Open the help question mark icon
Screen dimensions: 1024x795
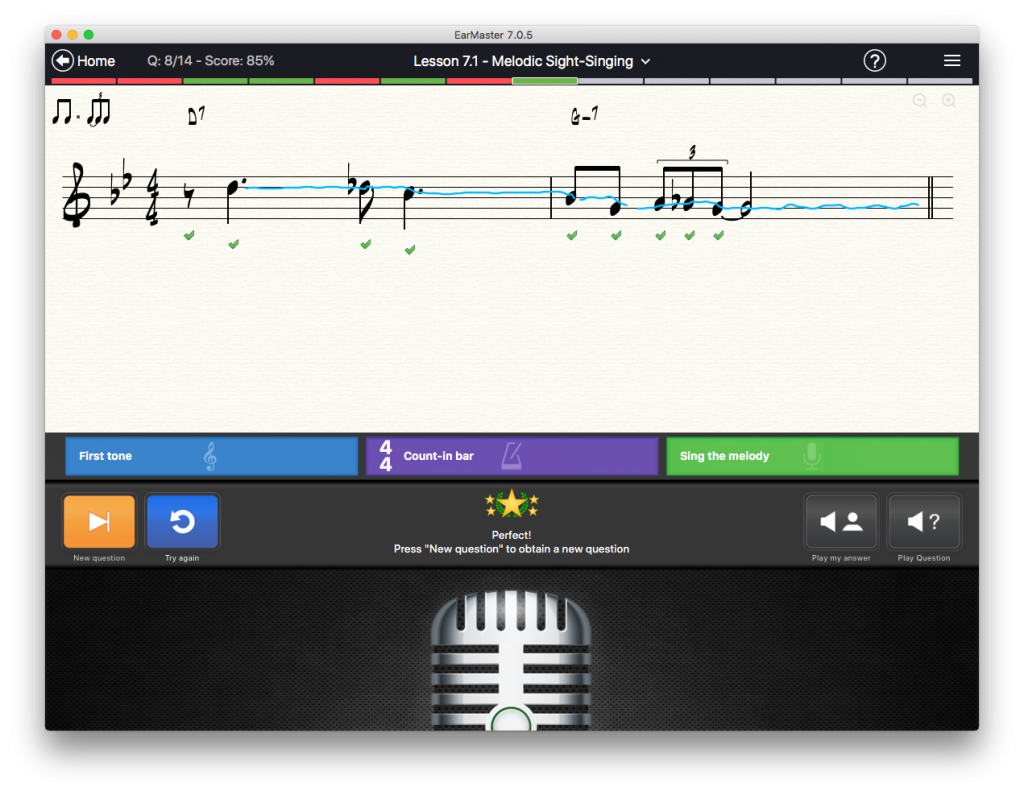874,61
